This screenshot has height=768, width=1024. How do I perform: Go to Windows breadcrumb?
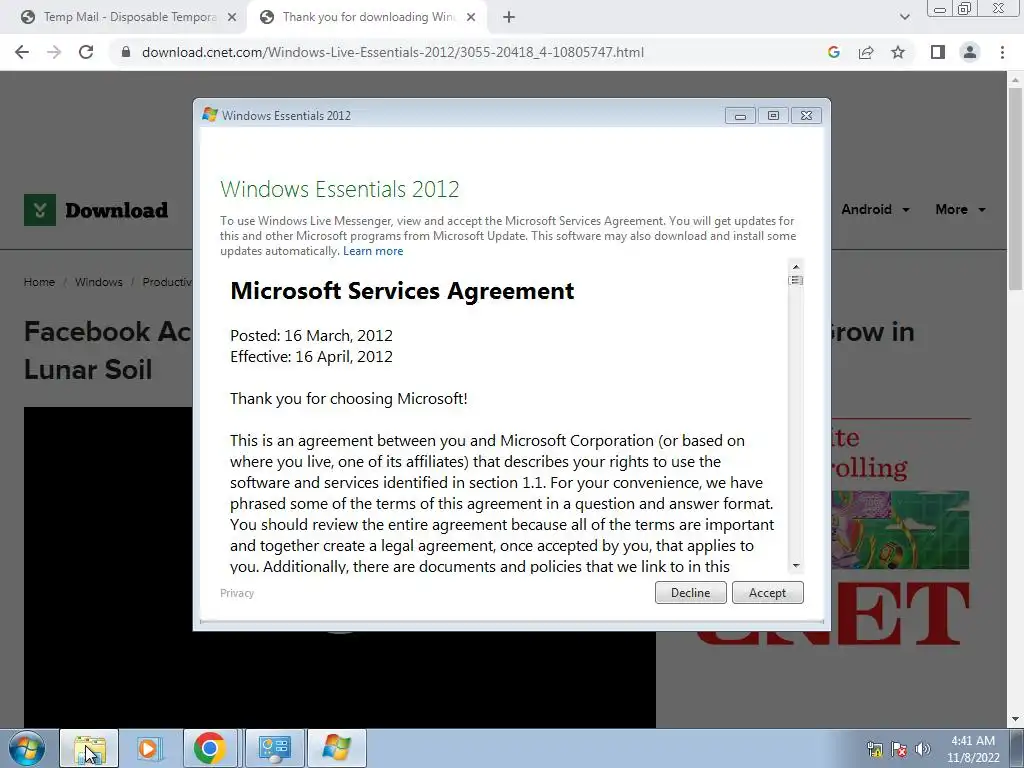pyautogui.click(x=99, y=282)
